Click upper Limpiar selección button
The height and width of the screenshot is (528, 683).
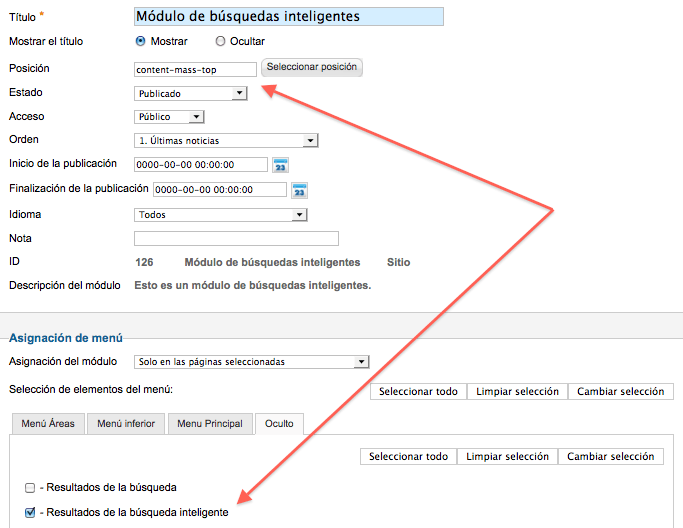517,391
